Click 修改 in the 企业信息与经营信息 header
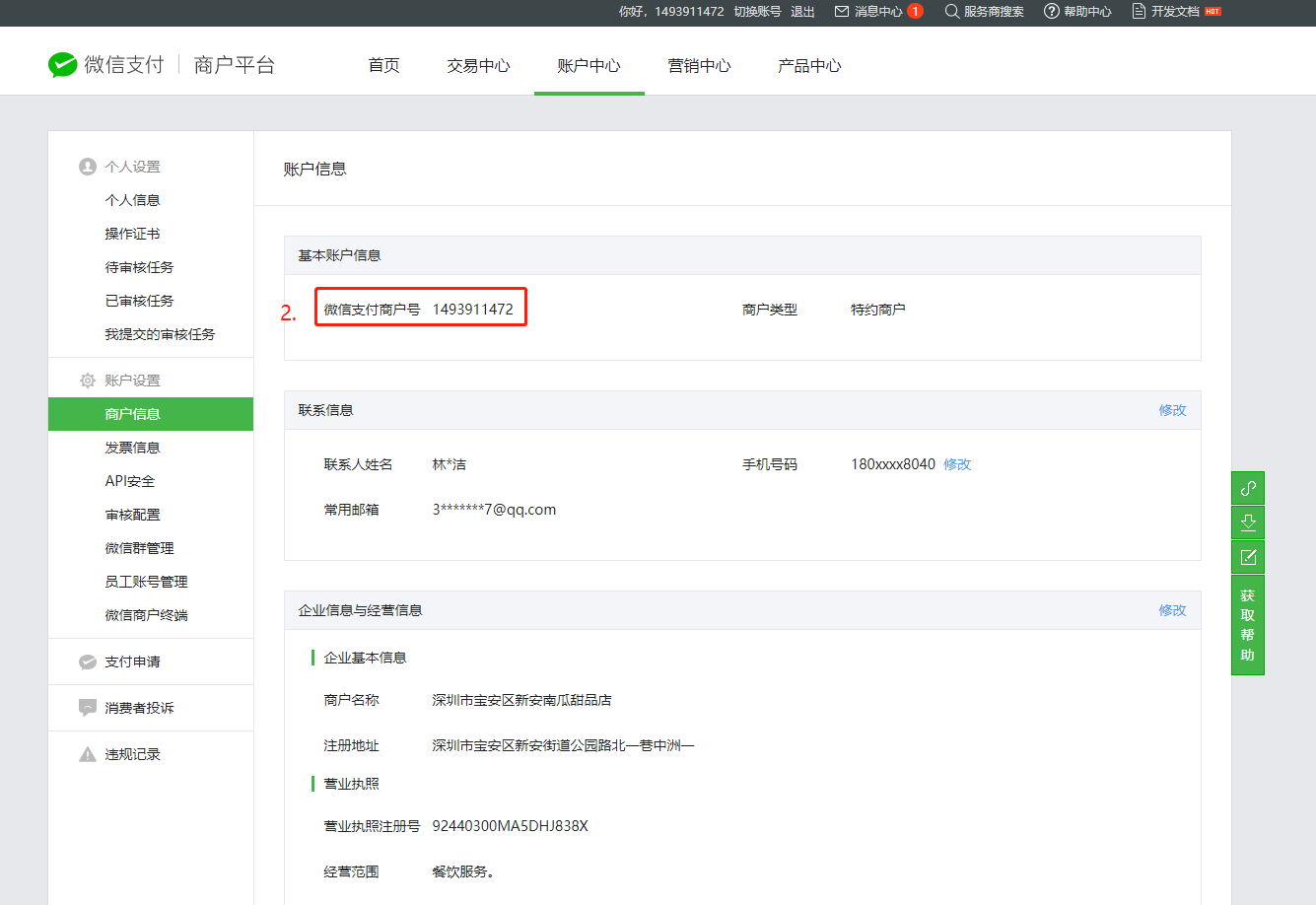This screenshot has width=1316, height=905. click(x=1172, y=610)
